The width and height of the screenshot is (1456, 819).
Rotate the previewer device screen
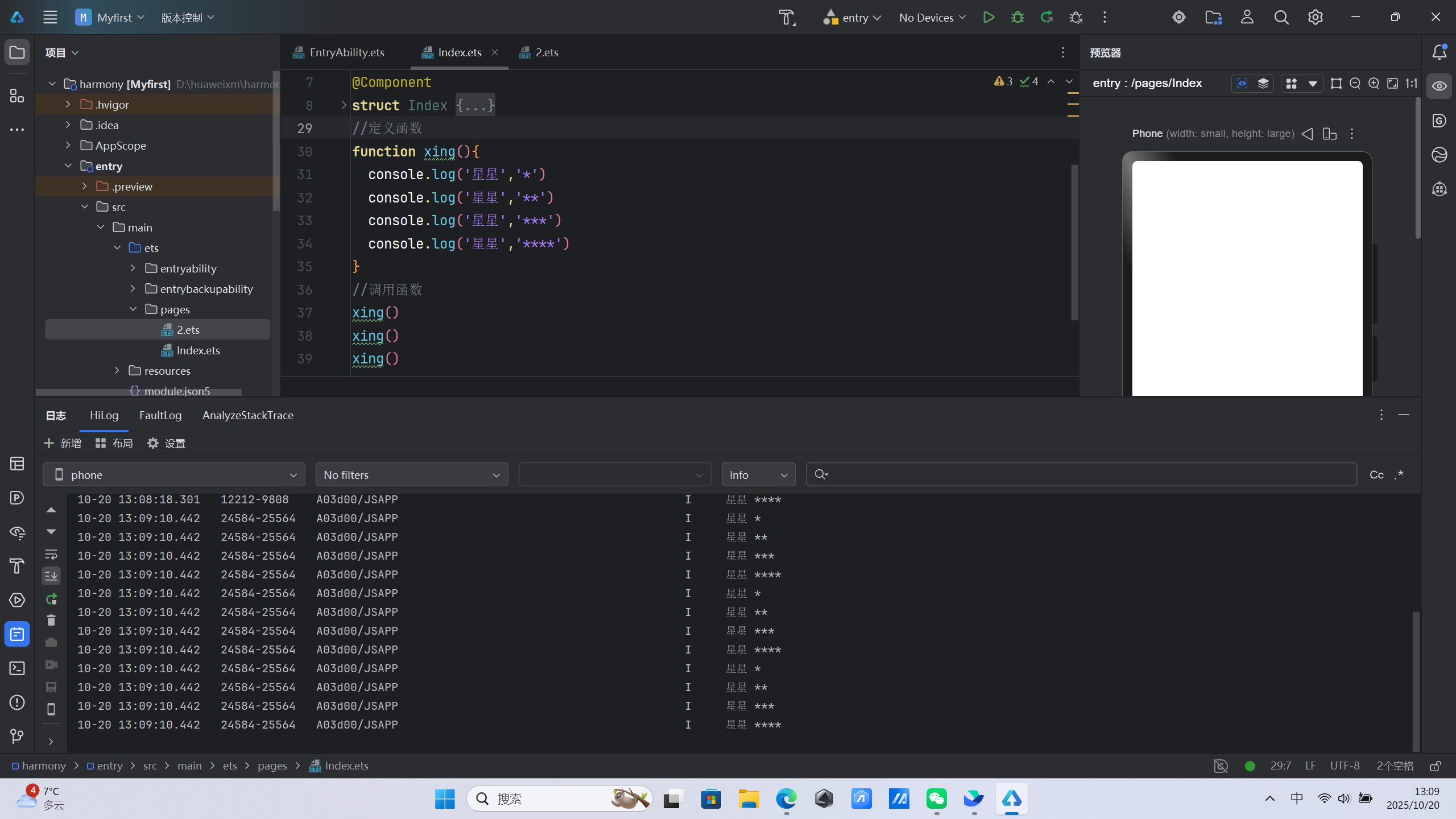pos(1329,134)
